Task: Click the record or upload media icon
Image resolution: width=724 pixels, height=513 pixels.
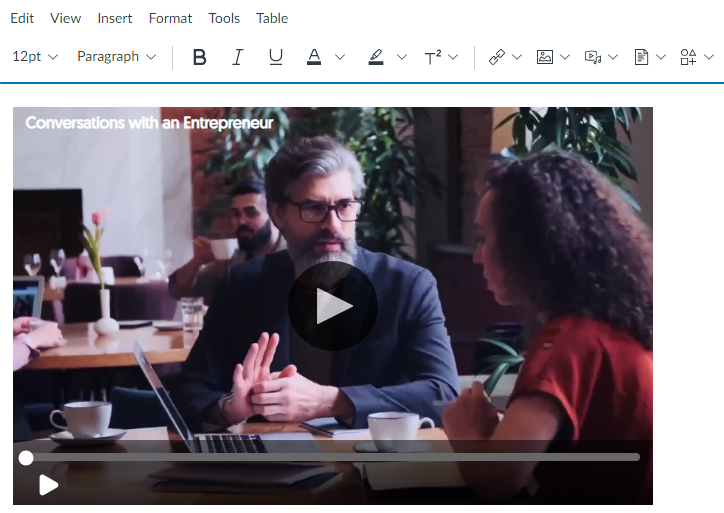Action: [593, 57]
